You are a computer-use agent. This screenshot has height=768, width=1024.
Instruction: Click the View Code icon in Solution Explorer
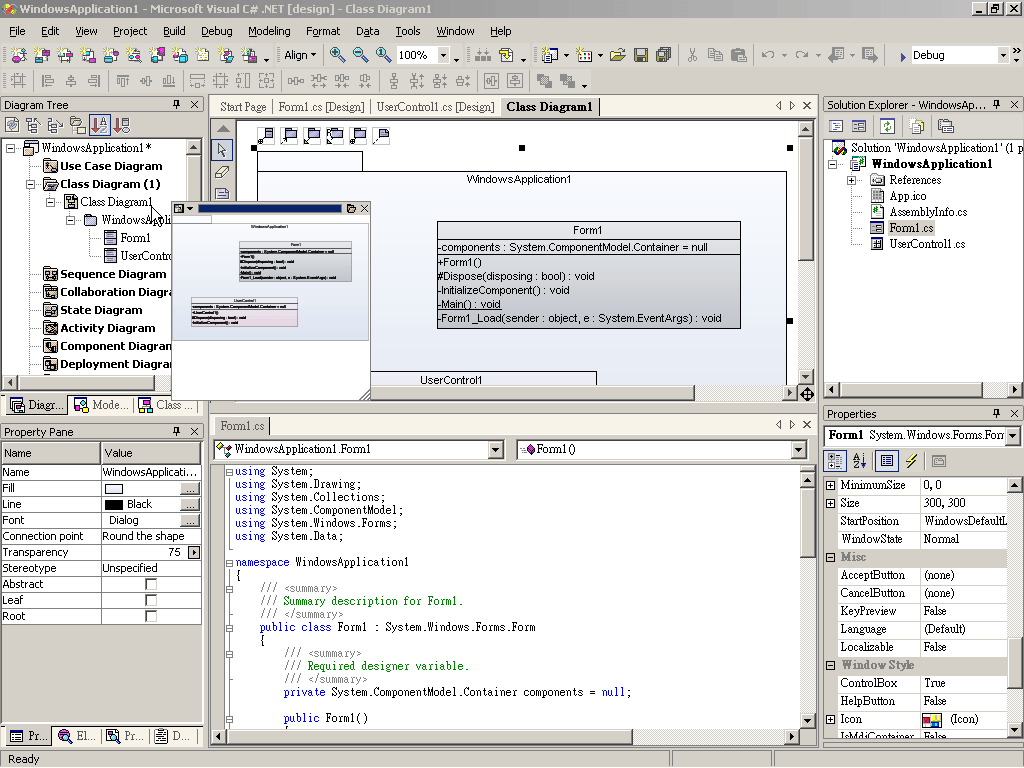tap(835, 126)
